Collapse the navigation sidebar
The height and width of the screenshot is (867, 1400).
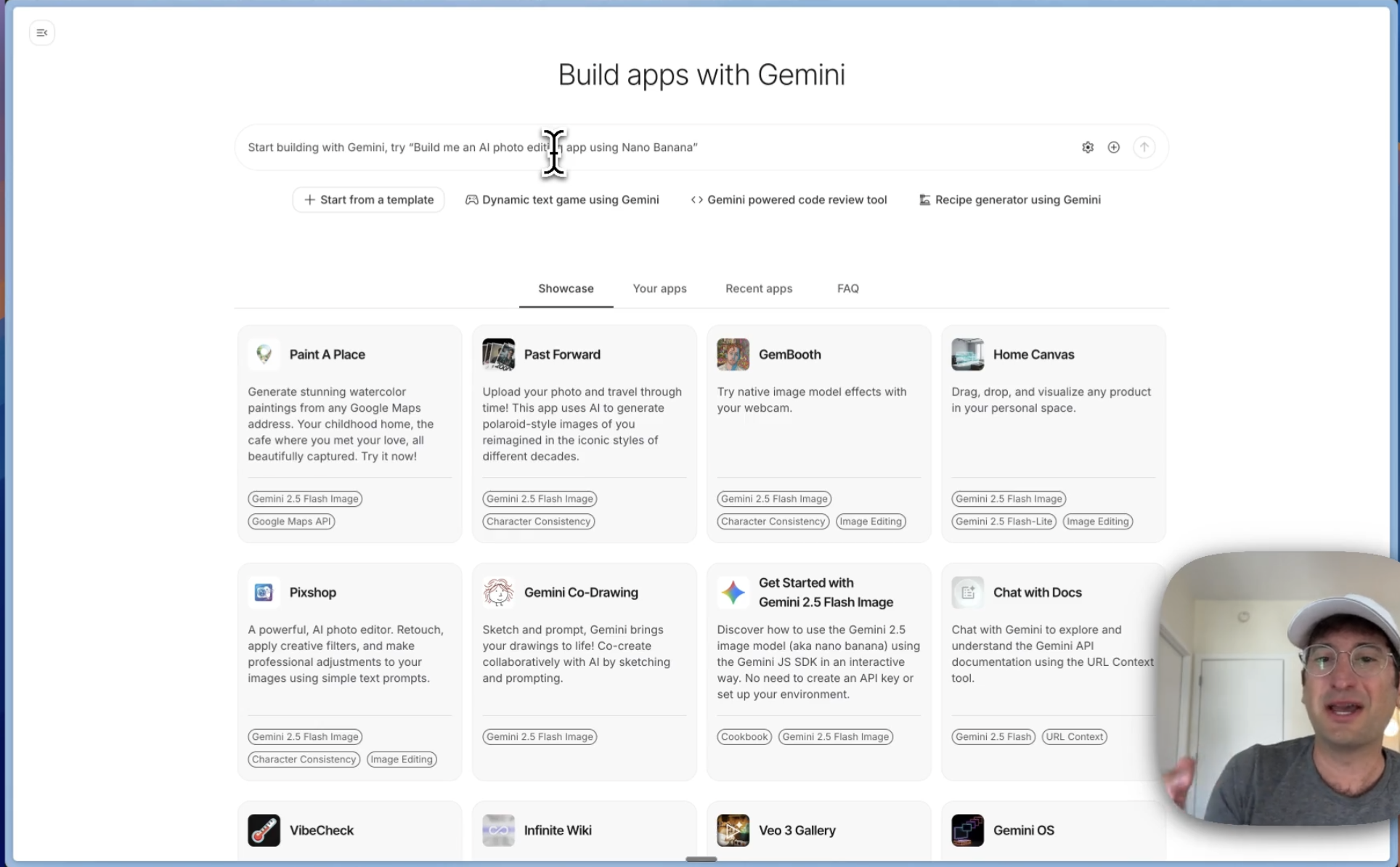click(x=41, y=32)
